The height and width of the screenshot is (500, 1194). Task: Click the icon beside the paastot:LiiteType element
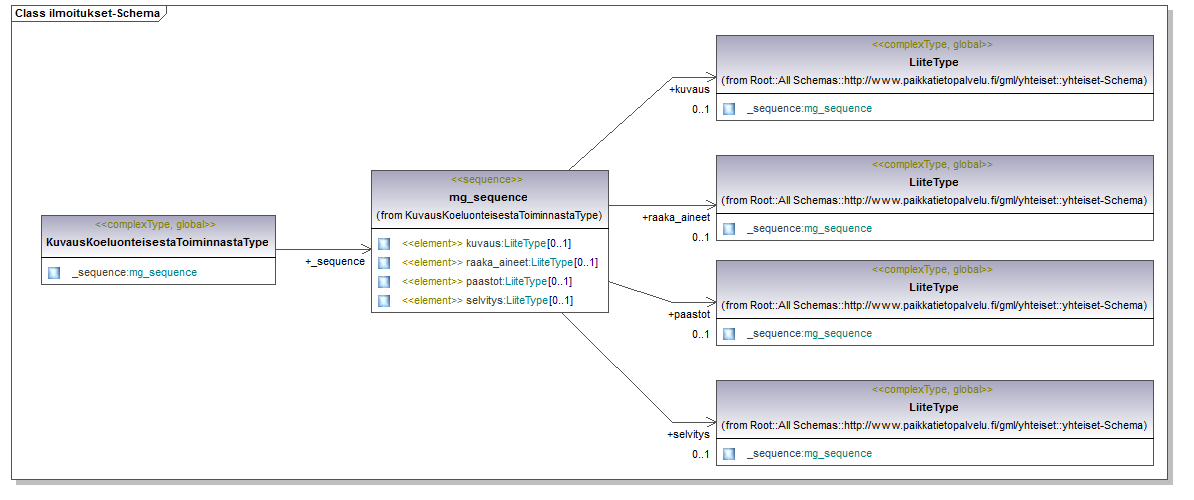[x=384, y=282]
